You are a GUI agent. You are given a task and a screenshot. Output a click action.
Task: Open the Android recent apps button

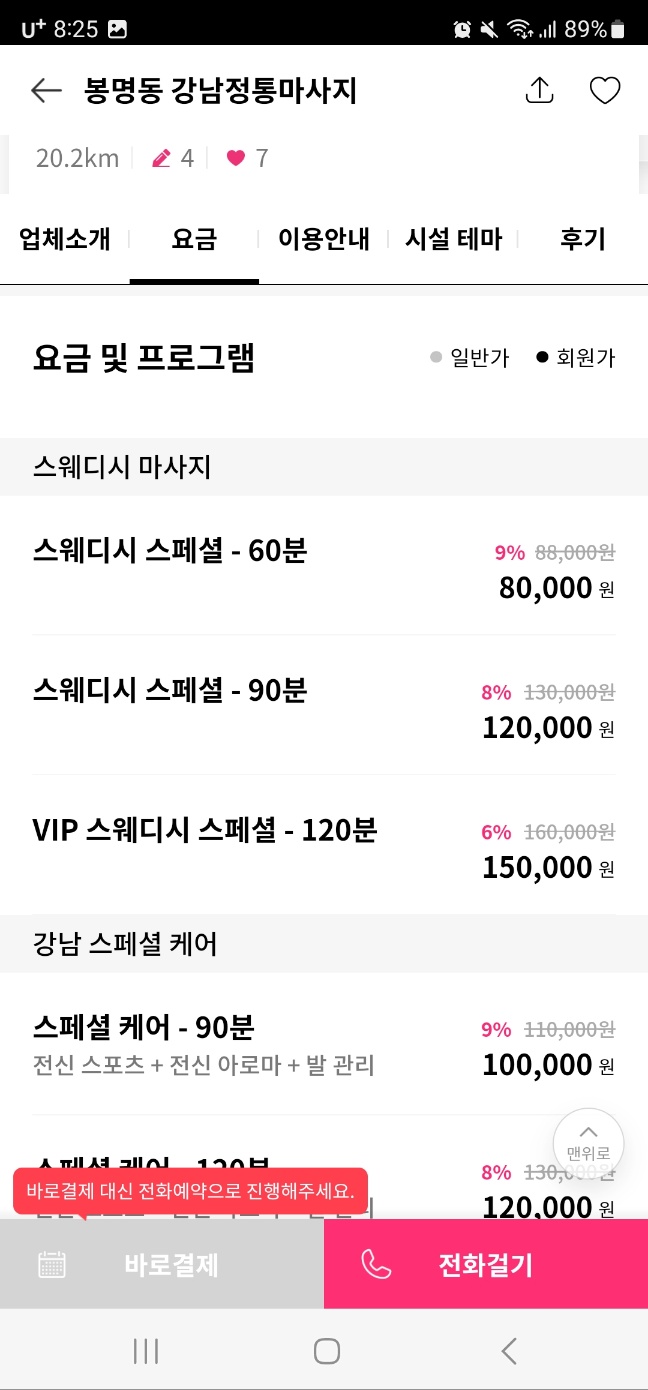tap(146, 1351)
